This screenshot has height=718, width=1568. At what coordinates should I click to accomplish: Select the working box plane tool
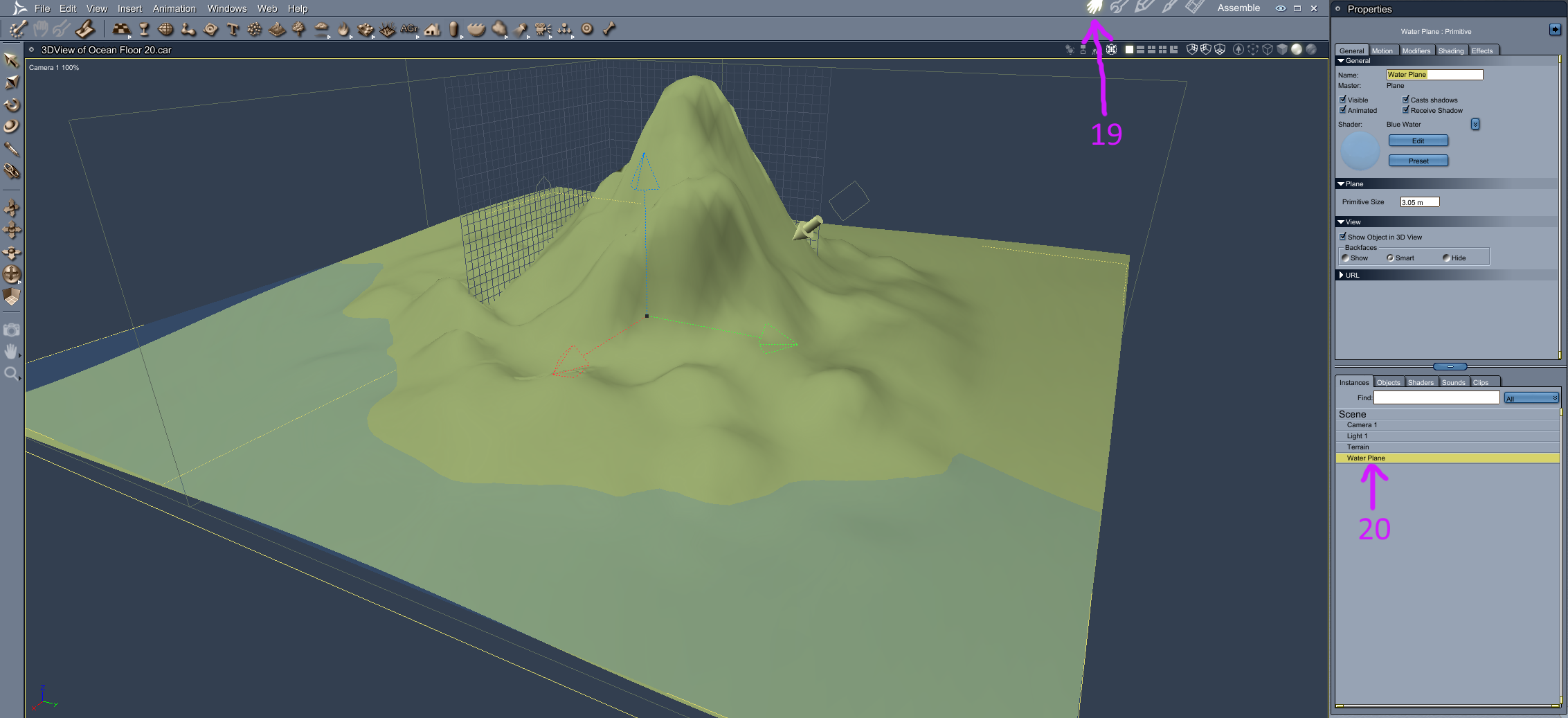[12, 297]
